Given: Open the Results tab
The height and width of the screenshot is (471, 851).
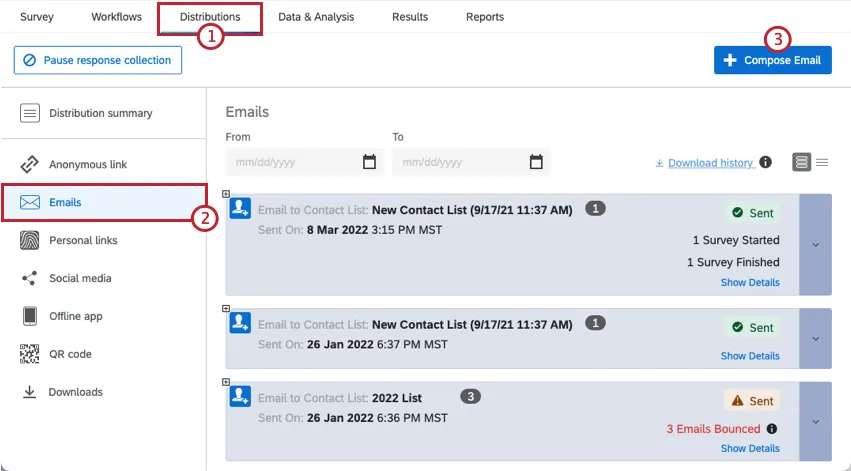Looking at the screenshot, I should tap(410, 17).
